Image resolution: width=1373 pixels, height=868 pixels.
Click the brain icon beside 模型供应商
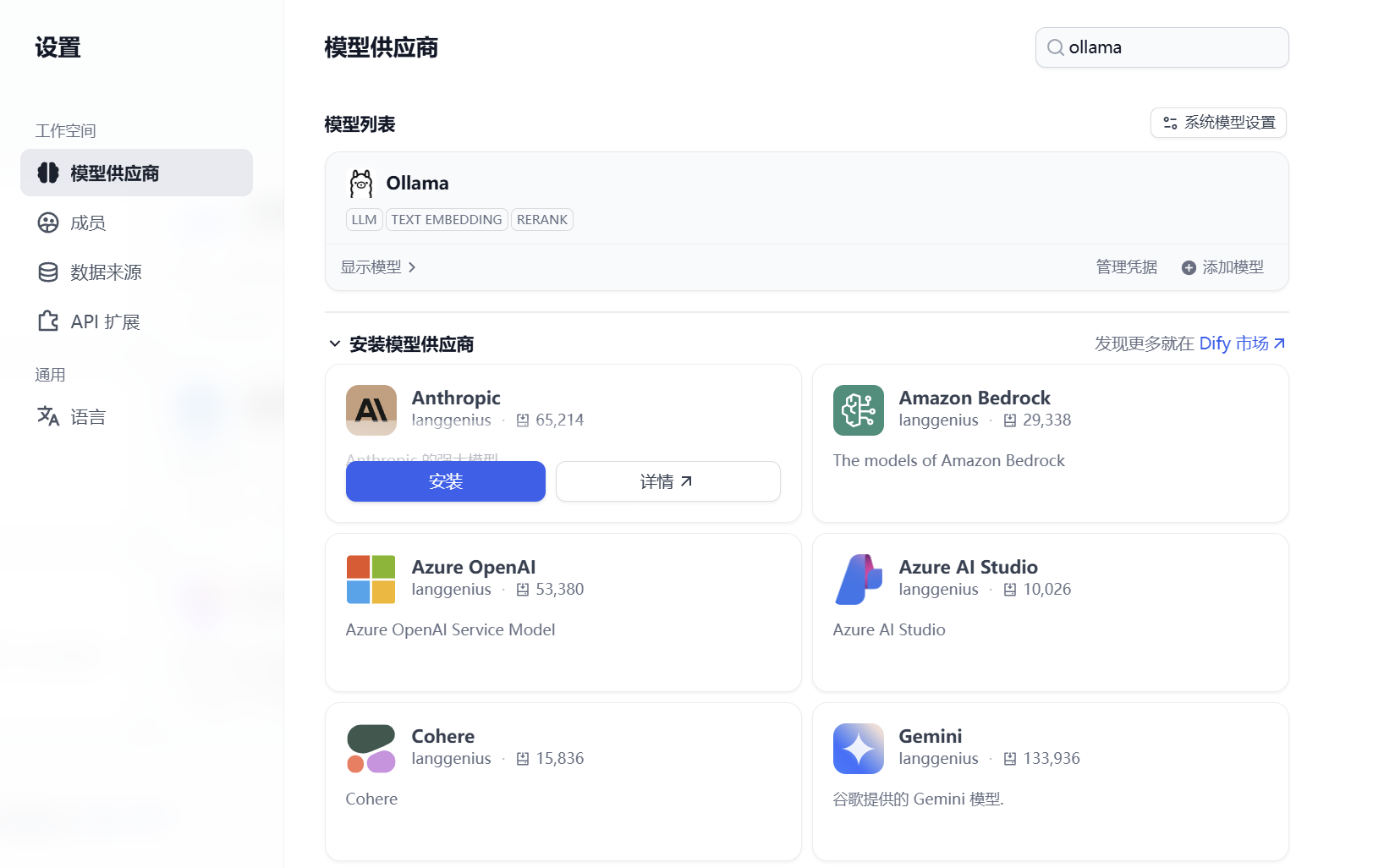pyautogui.click(x=48, y=173)
